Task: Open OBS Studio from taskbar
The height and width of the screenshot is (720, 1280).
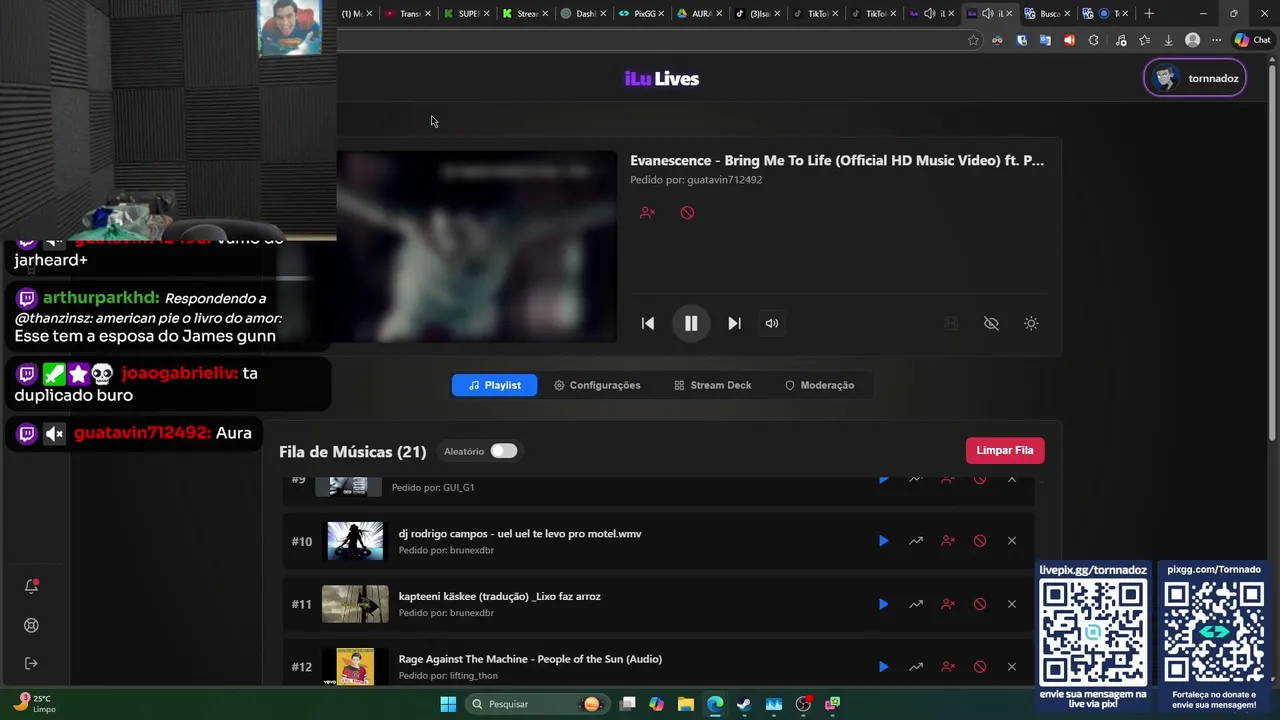Action: [803, 704]
